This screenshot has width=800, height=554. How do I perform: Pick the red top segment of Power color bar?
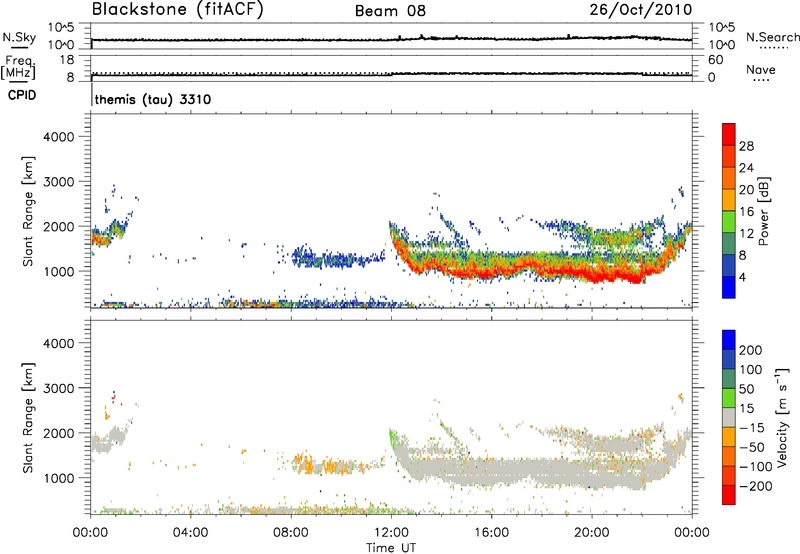[x=729, y=135]
